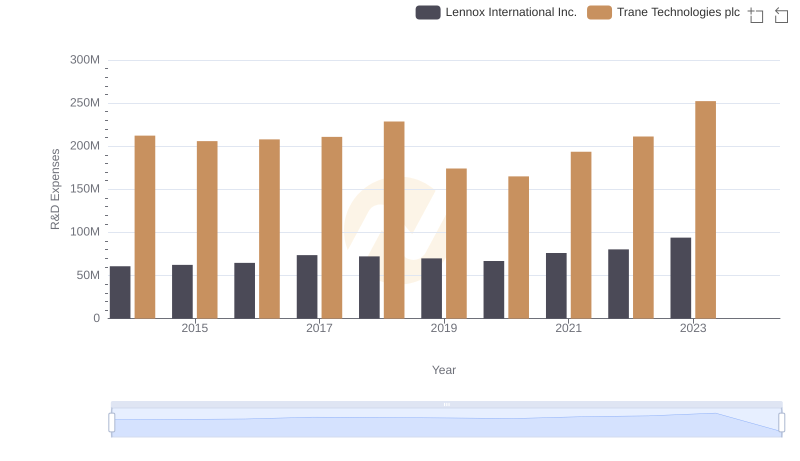The height and width of the screenshot is (461, 800).
Task: Click the Trane 2016 bar
Action: tap(269, 229)
